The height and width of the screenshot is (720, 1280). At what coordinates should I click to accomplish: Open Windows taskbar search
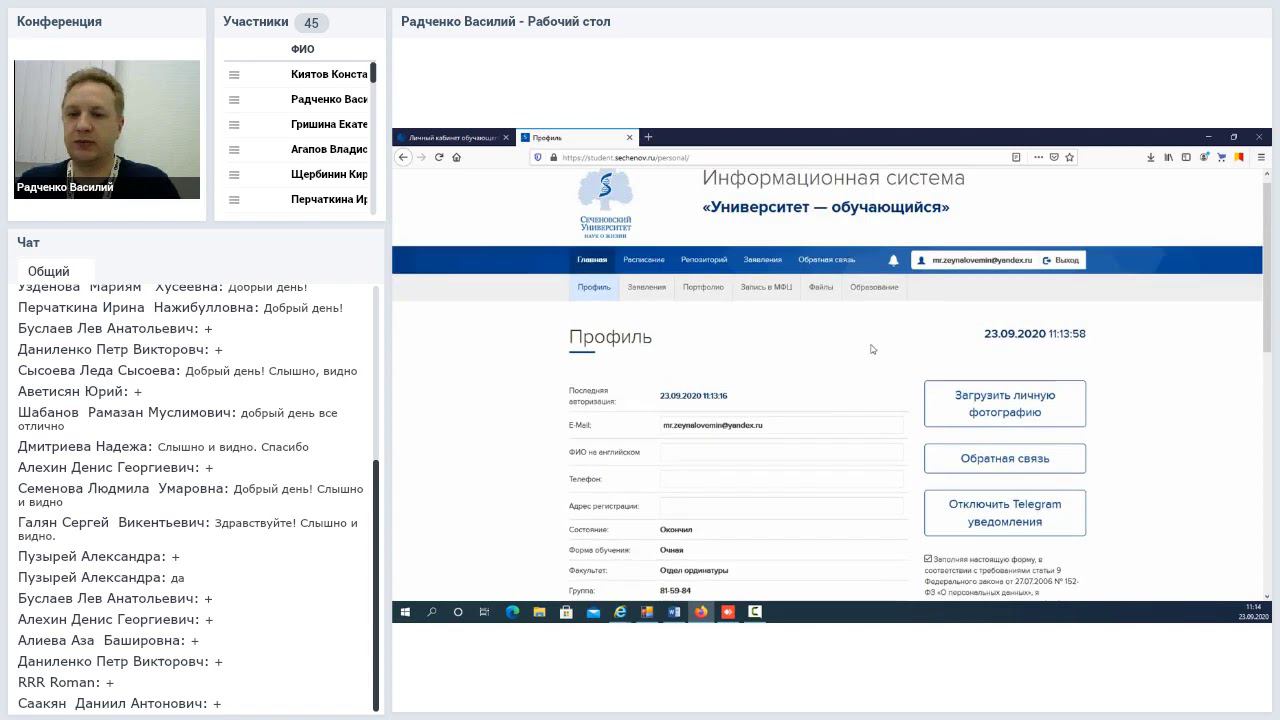[432, 612]
